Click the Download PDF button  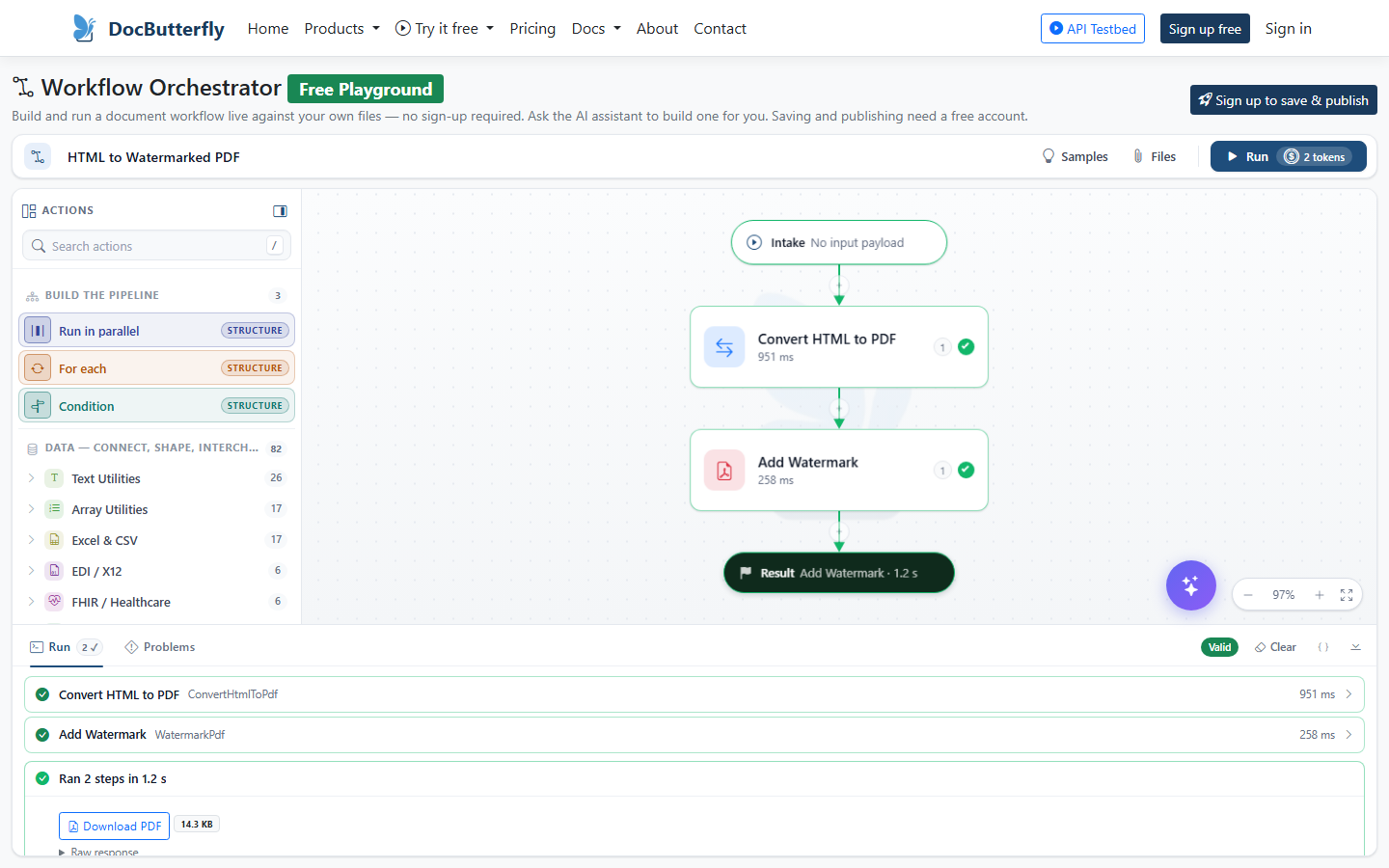point(114,827)
